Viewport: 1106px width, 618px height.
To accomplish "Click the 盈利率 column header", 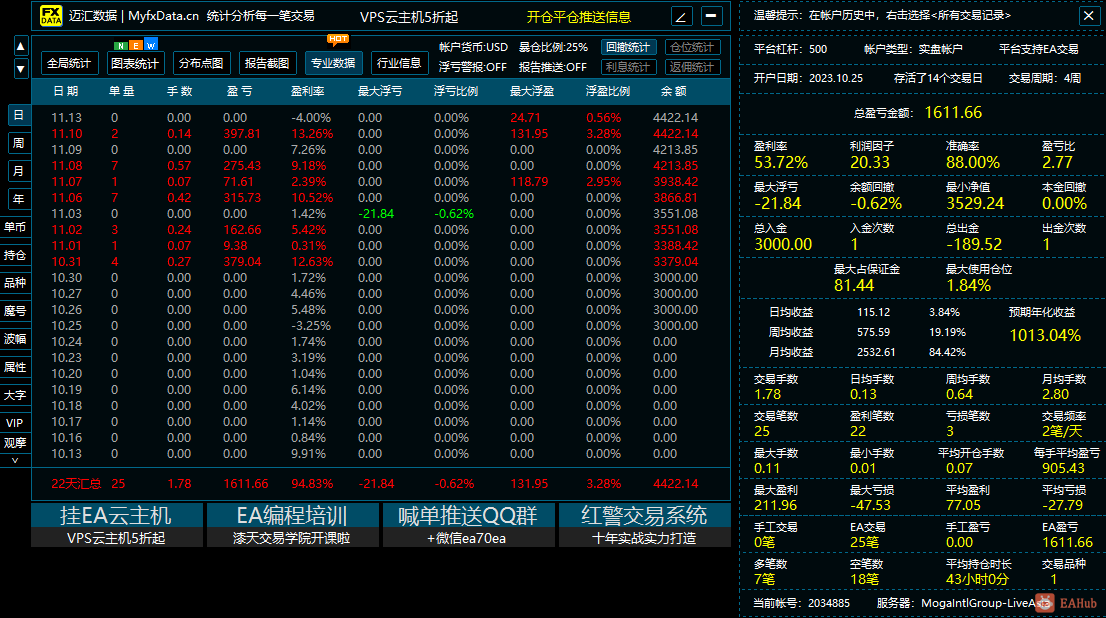I will [308, 91].
